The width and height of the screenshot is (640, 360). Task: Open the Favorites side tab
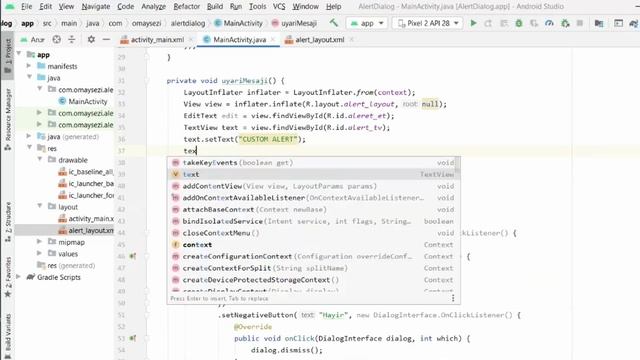(x=7, y=277)
